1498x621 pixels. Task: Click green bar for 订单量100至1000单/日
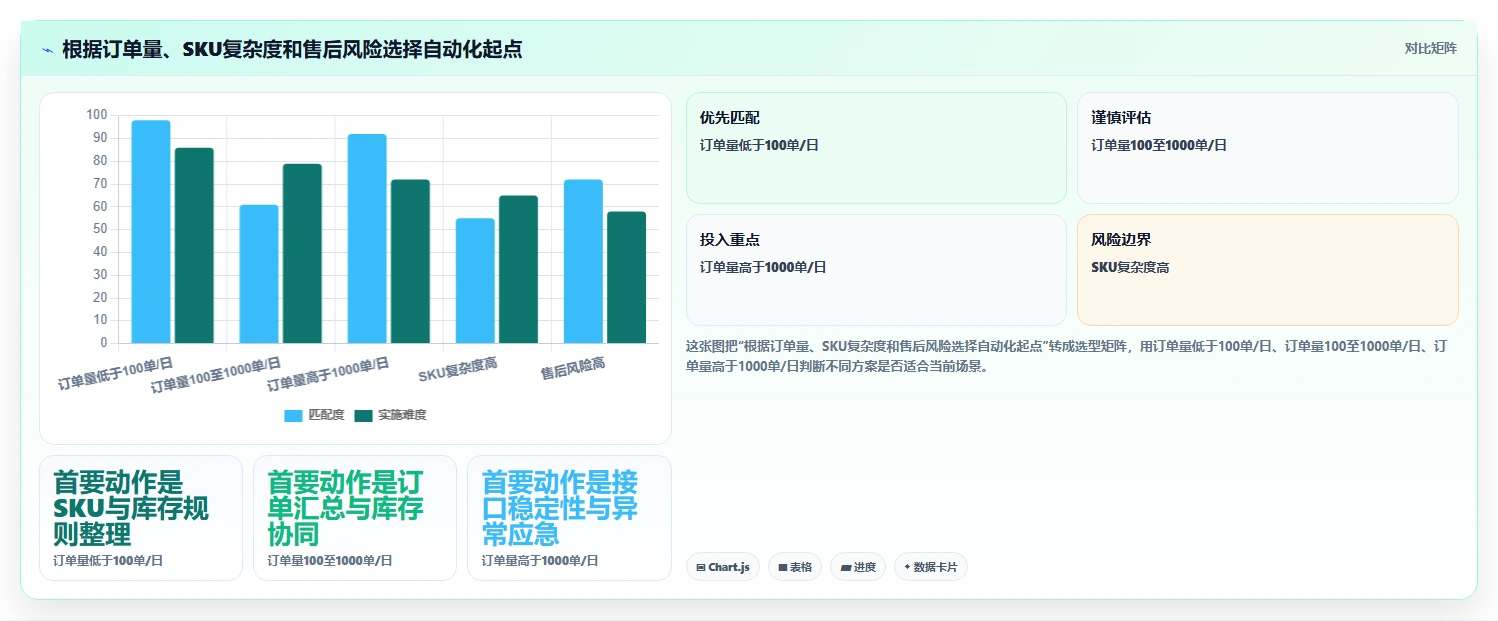(x=302, y=253)
